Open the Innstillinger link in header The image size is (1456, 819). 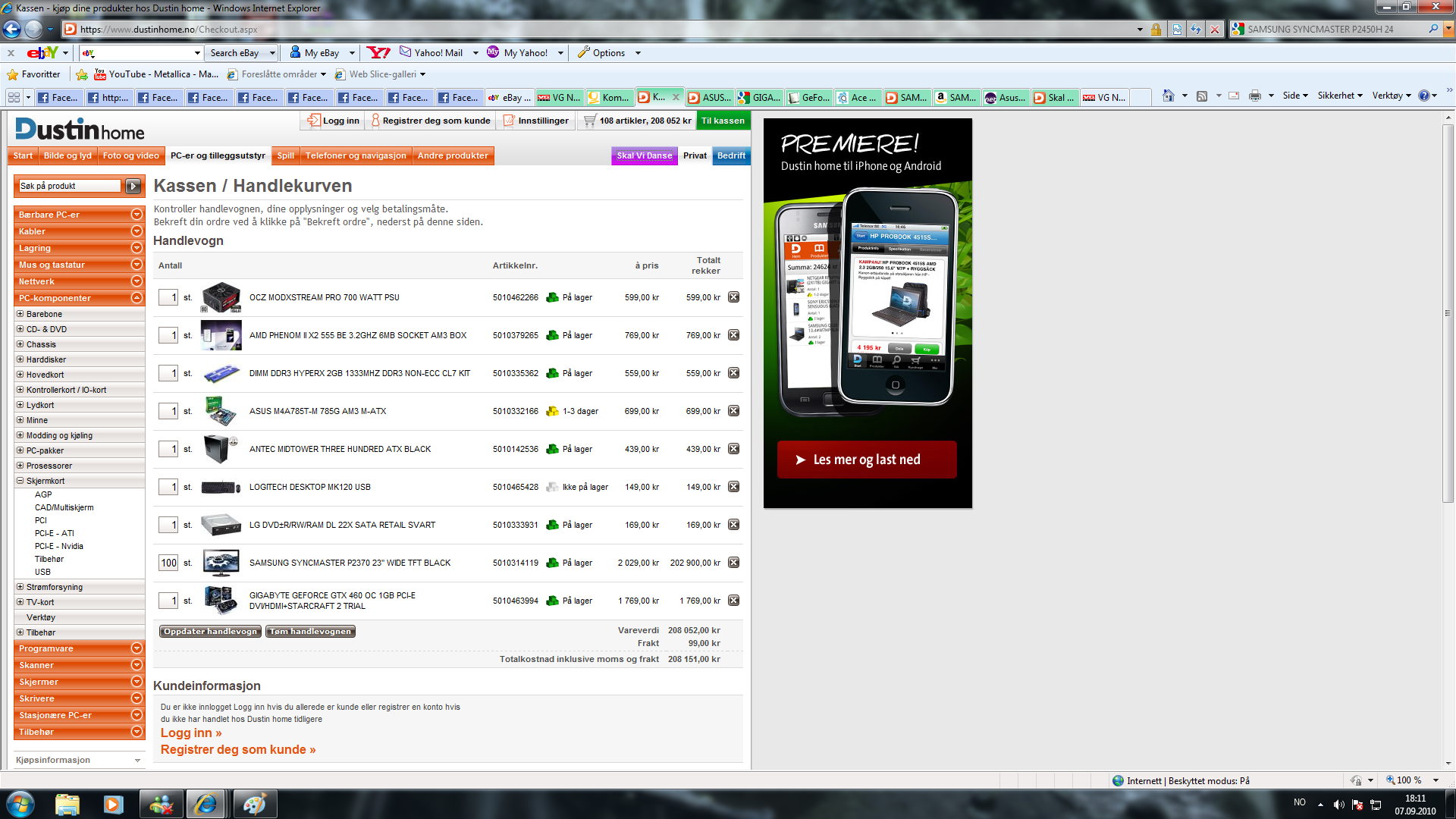point(536,121)
